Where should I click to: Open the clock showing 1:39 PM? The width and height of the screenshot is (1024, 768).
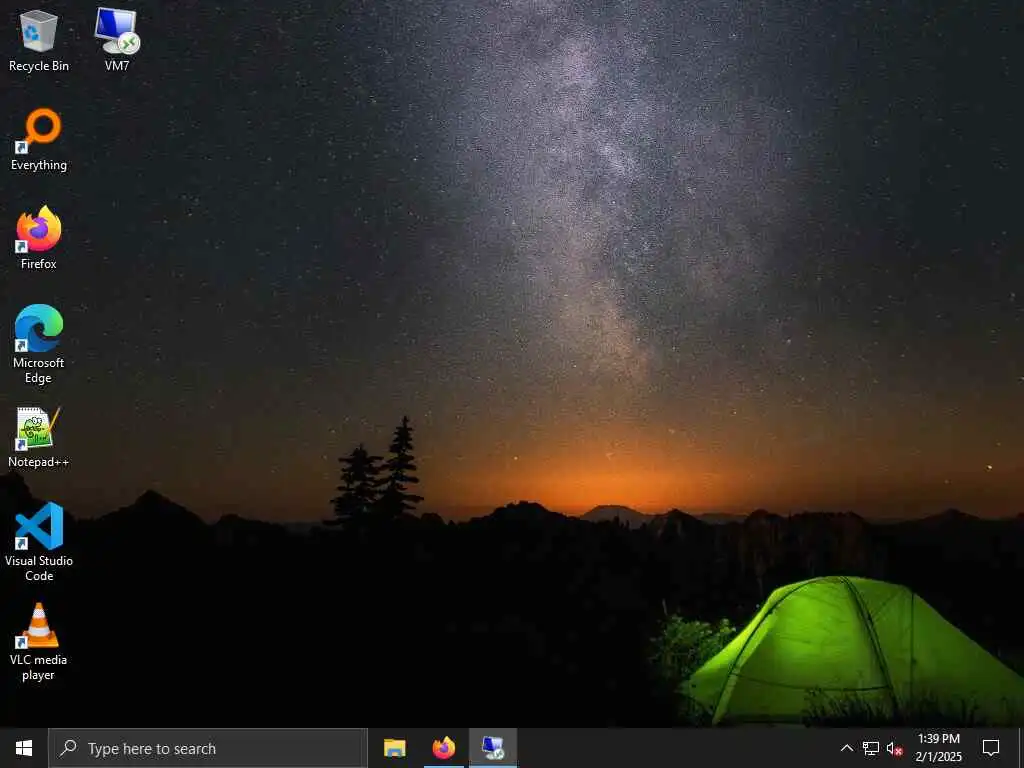coord(938,748)
